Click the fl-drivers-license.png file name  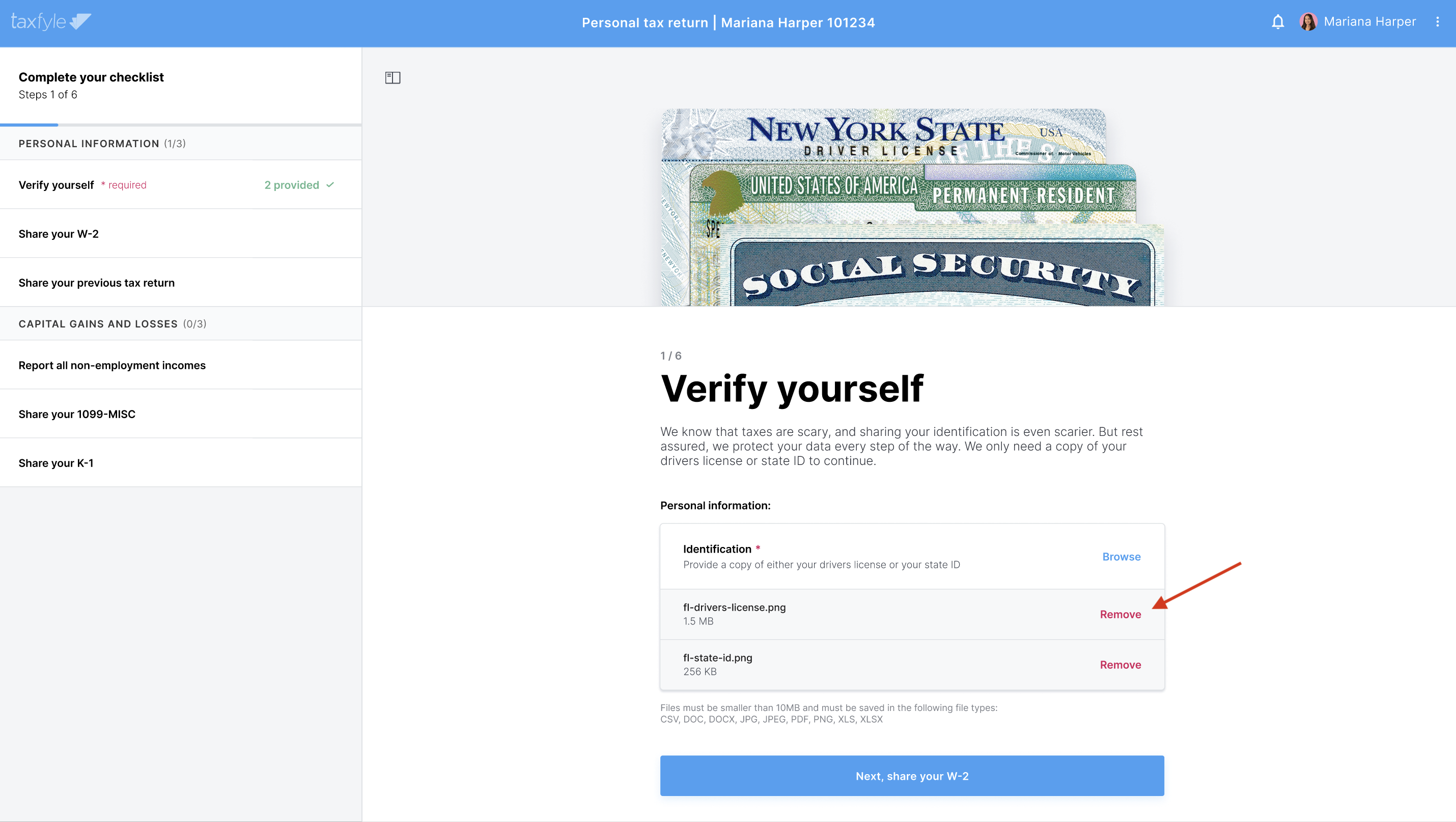(x=734, y=607)
